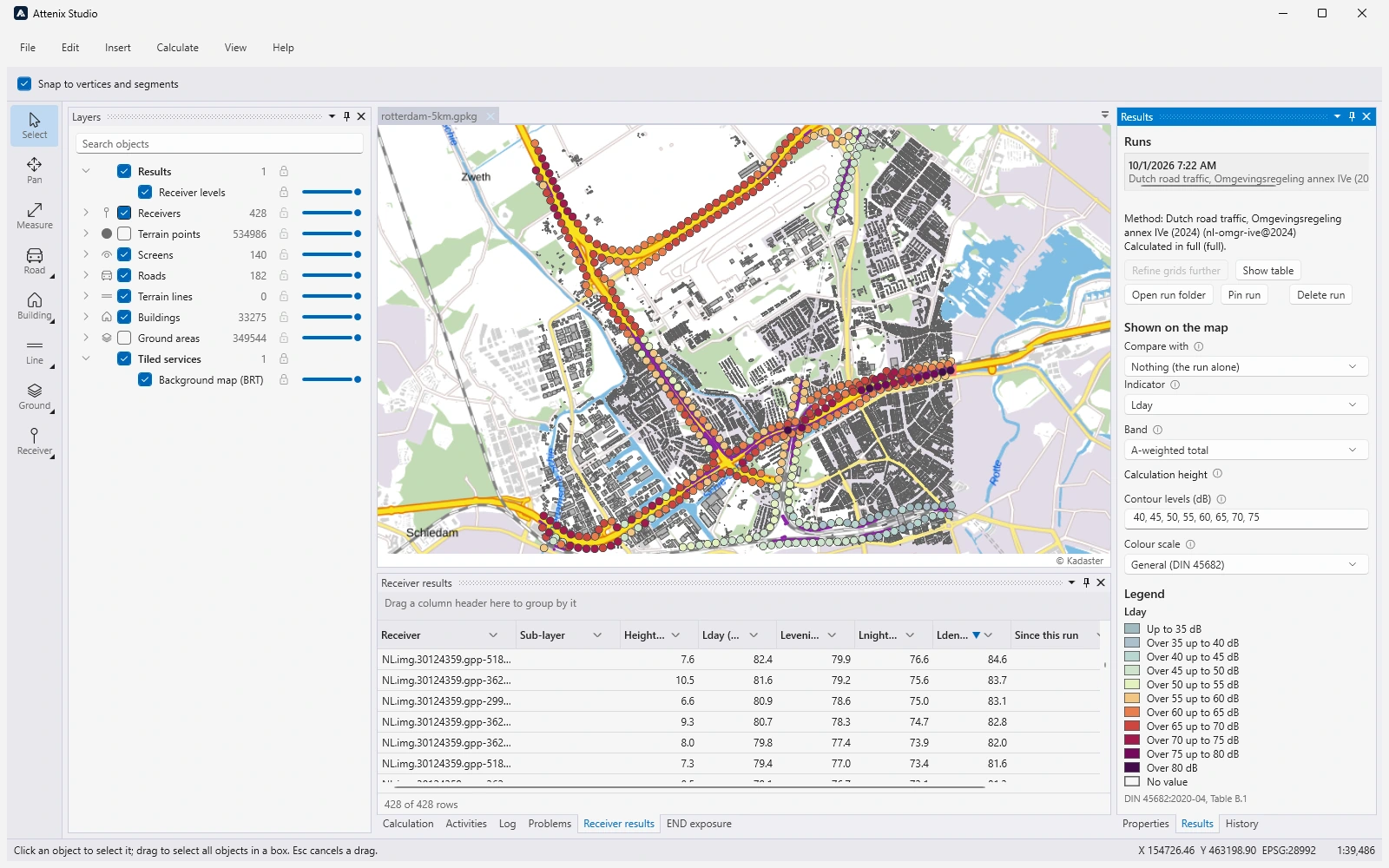Choose the Road drawing tool
Image resolution: width=1389 pixels, height=868 pixels.
pos(35,261)
